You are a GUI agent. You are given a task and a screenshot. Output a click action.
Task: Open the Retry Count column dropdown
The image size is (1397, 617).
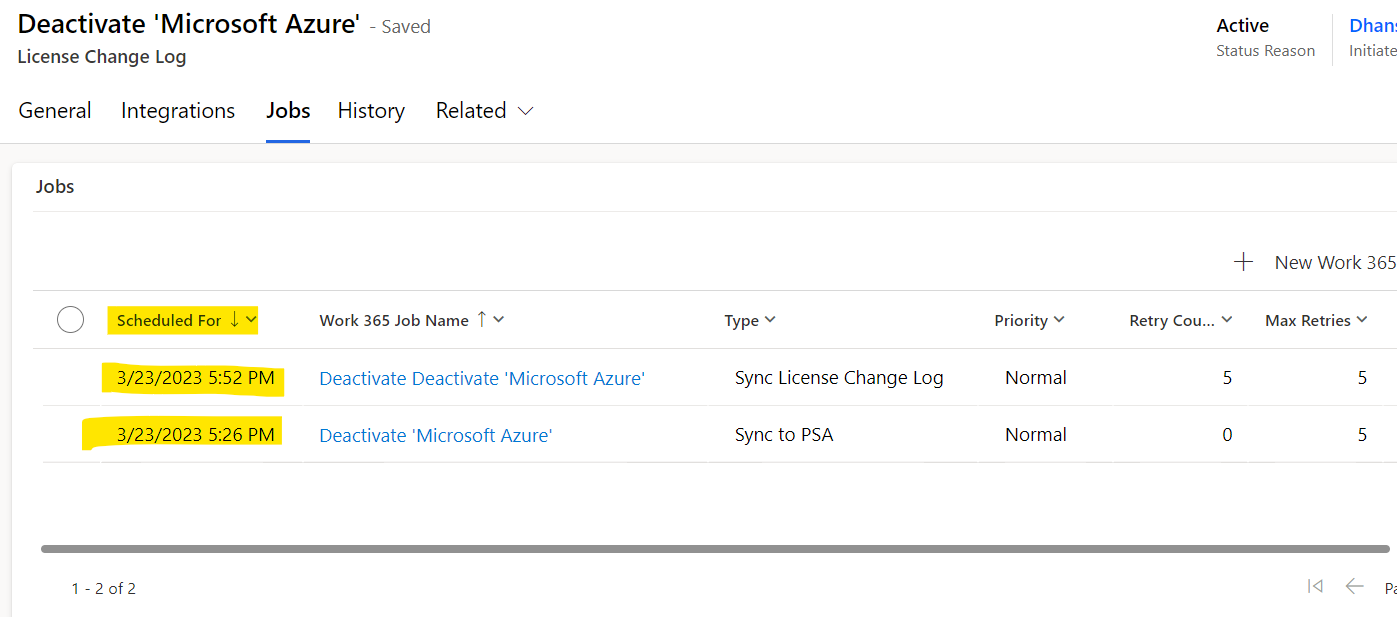[1227, 320]
